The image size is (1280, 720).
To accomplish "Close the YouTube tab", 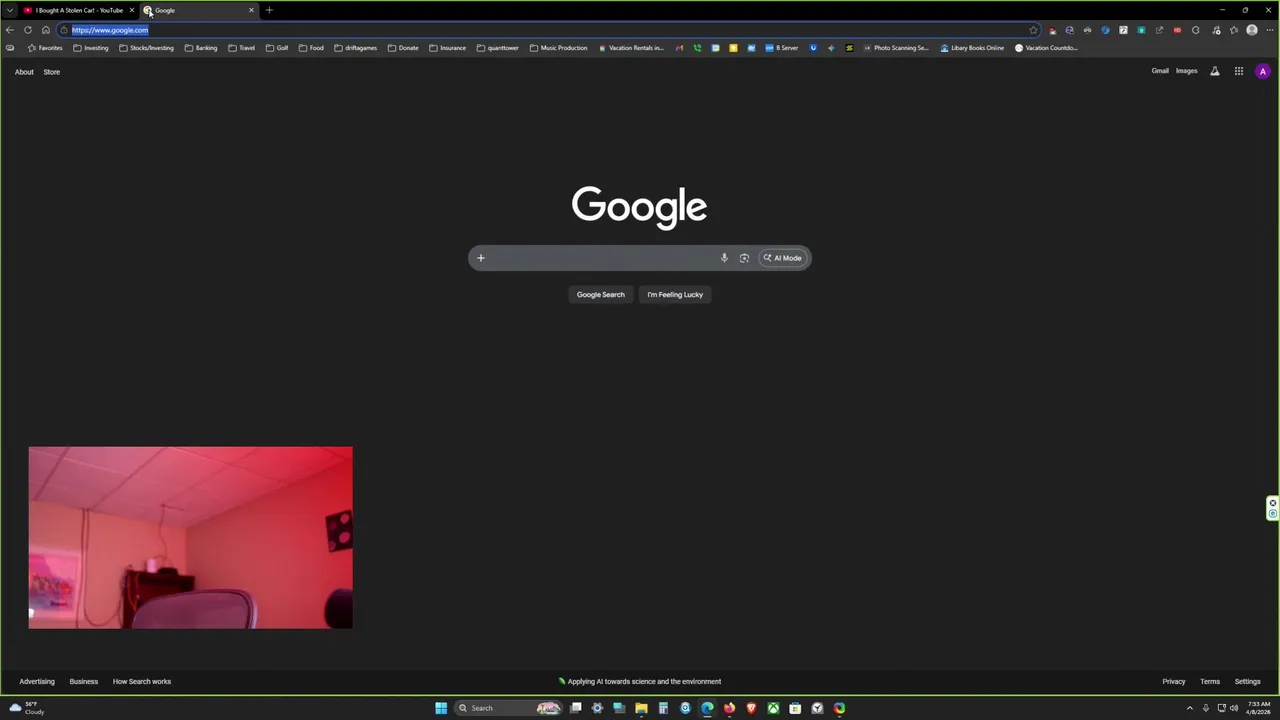I will pos(131,10).
